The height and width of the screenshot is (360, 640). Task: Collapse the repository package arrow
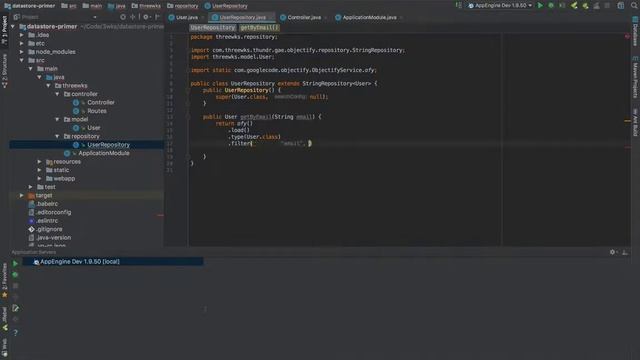pos(58,136)
